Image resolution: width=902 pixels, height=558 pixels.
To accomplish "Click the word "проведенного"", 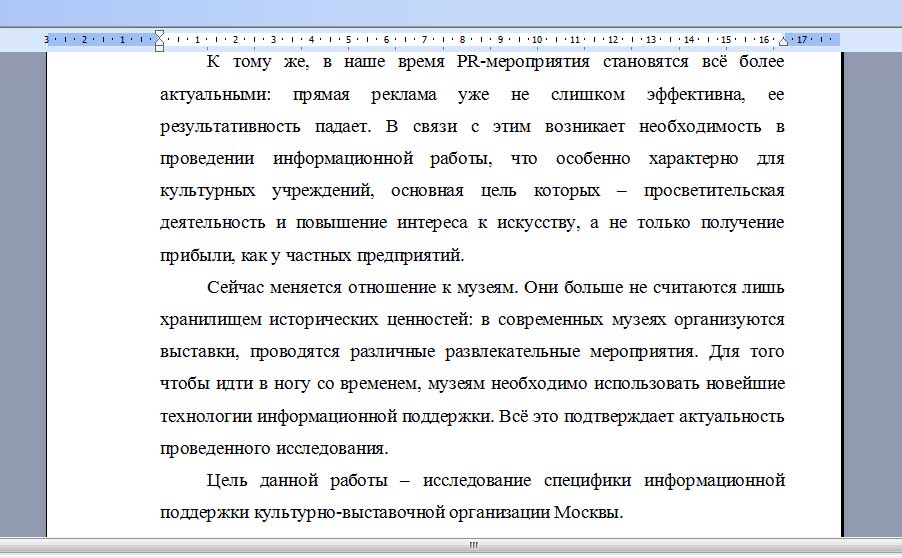I will [x=215, y=449].
